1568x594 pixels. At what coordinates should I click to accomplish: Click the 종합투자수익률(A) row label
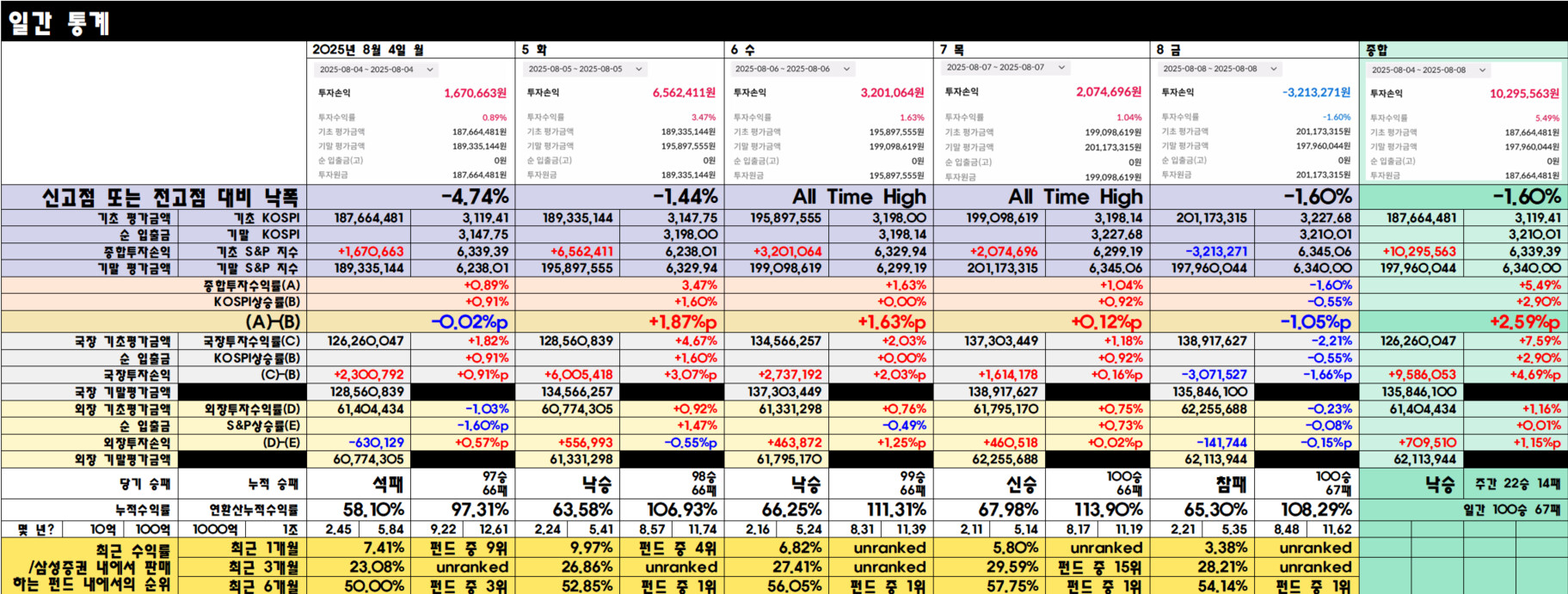point(251,285)
